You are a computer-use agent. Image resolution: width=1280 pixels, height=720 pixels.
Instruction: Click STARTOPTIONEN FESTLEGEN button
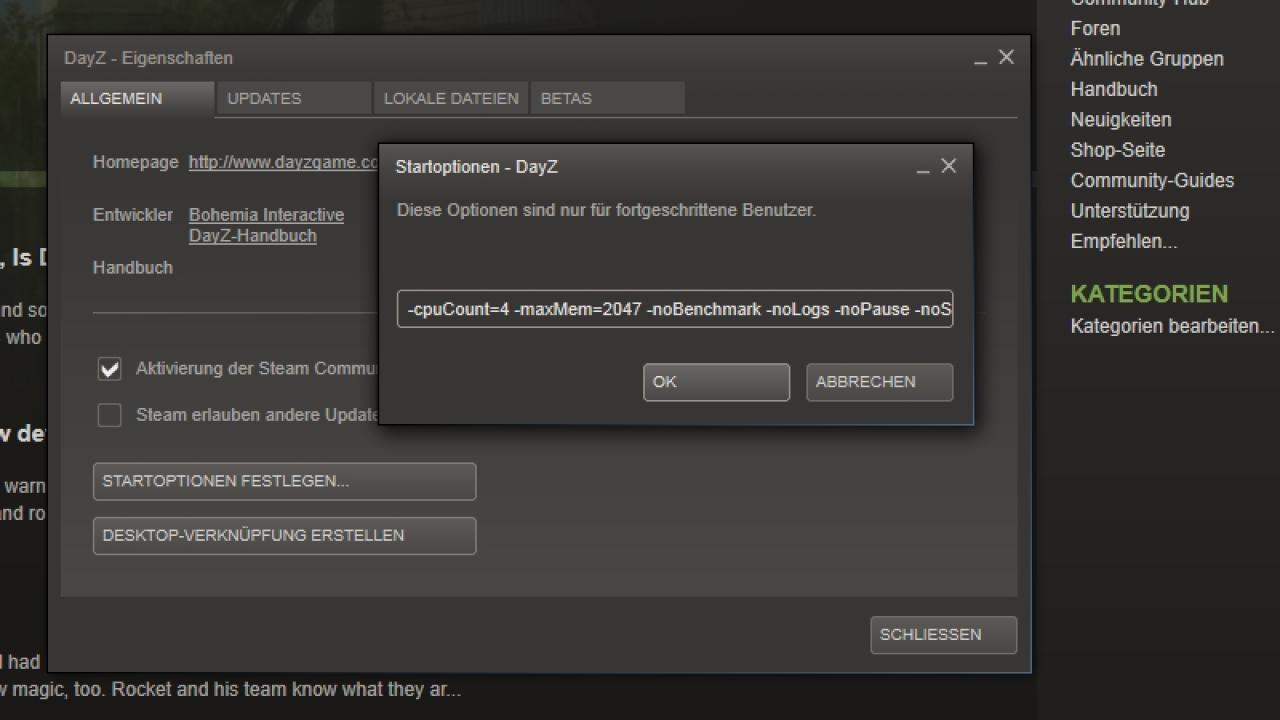pyautogui.click(x=284, y=481)
